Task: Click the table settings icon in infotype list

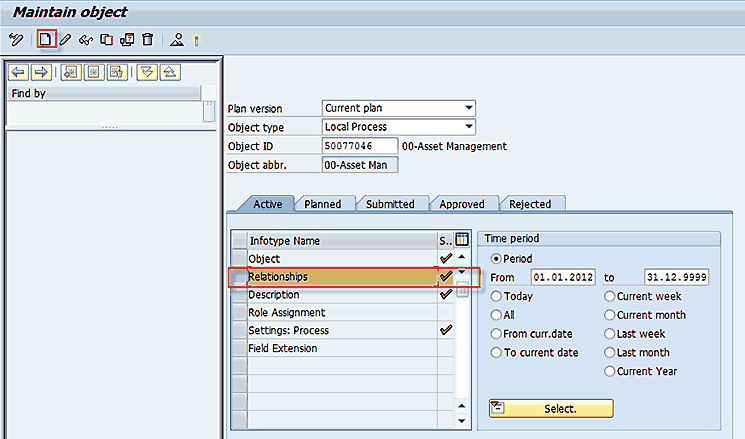Action: coord(461,240)
